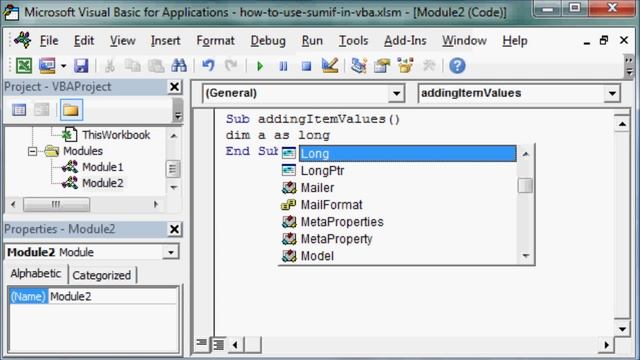Run the macro with the green play icon
This screenshot has height=360, width=640.
click(x=260, y=66)
